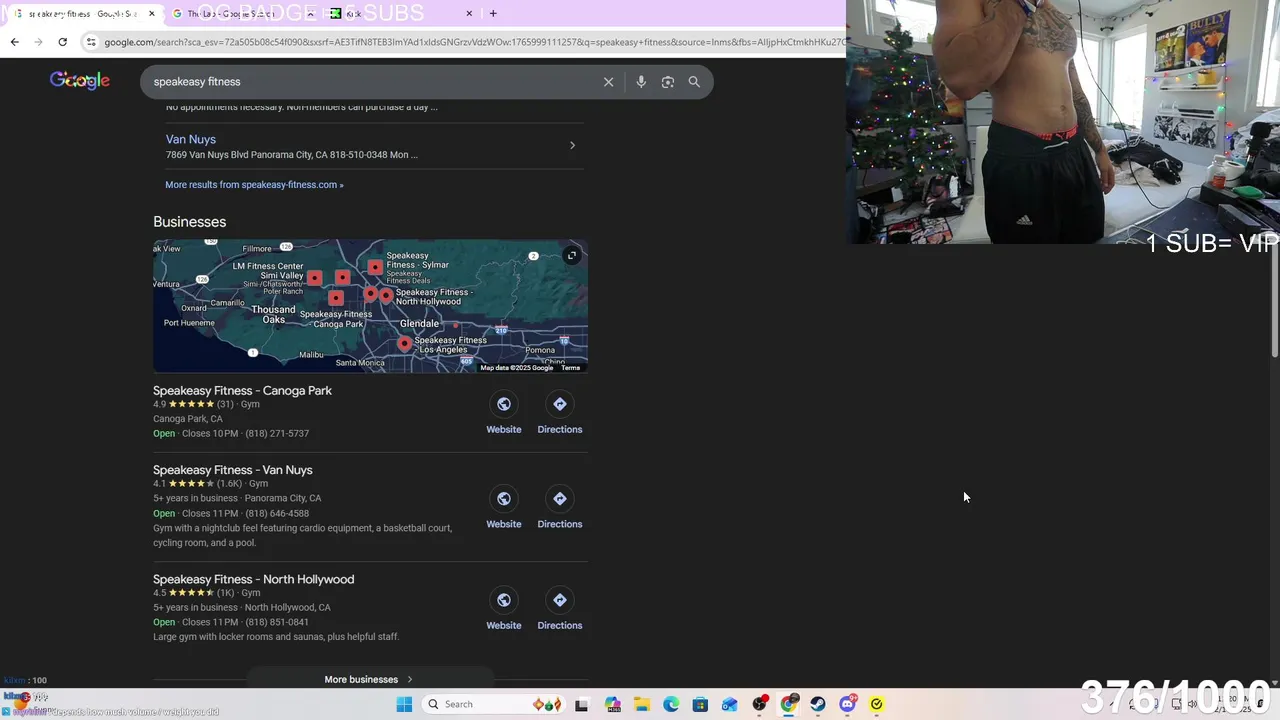1280x720 pixels.
Task: Open the new tab plus button
Action: click(x=492, y=14)
